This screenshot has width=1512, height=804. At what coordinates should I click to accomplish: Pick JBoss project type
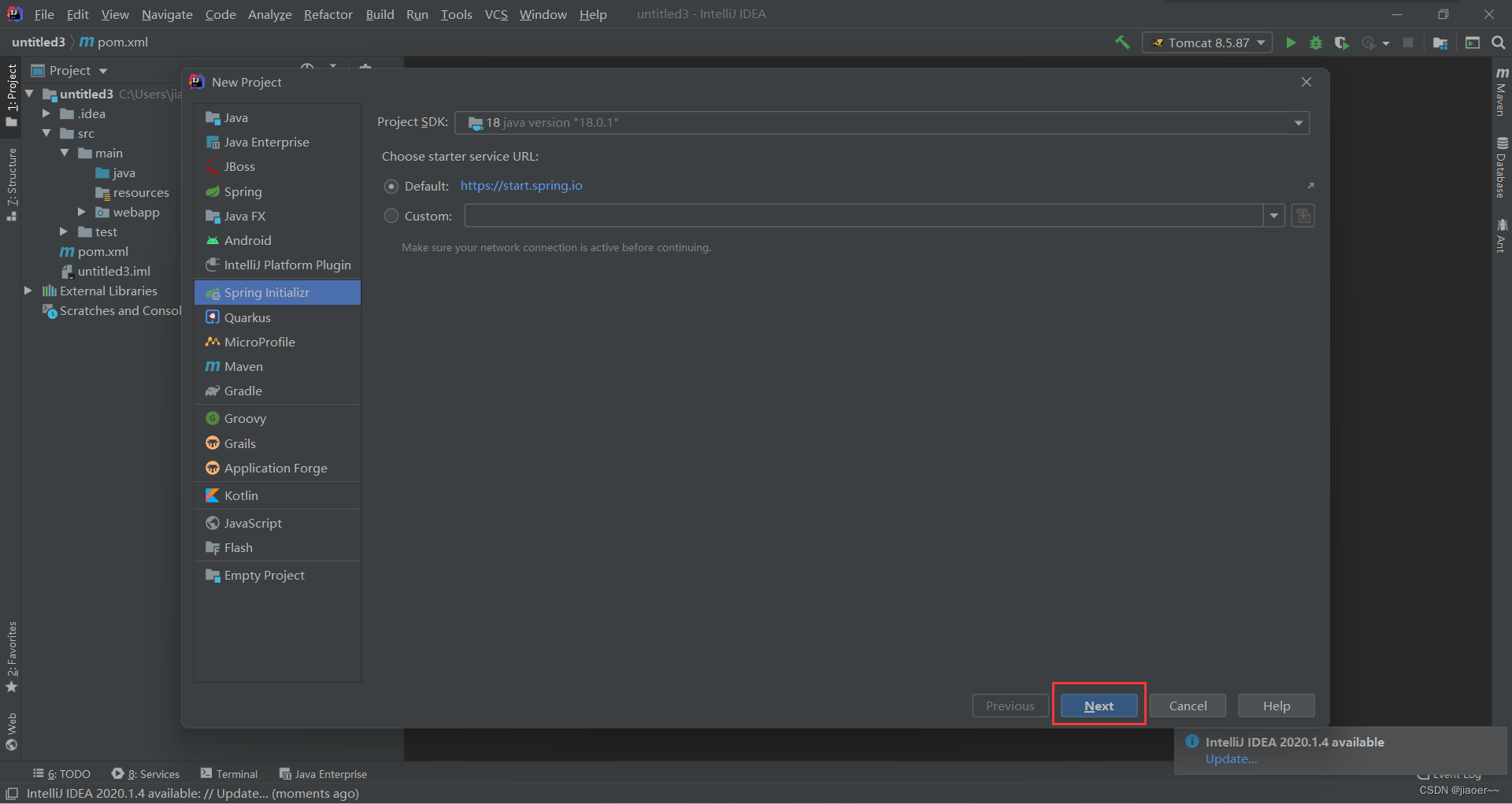(x=277, y=166)
